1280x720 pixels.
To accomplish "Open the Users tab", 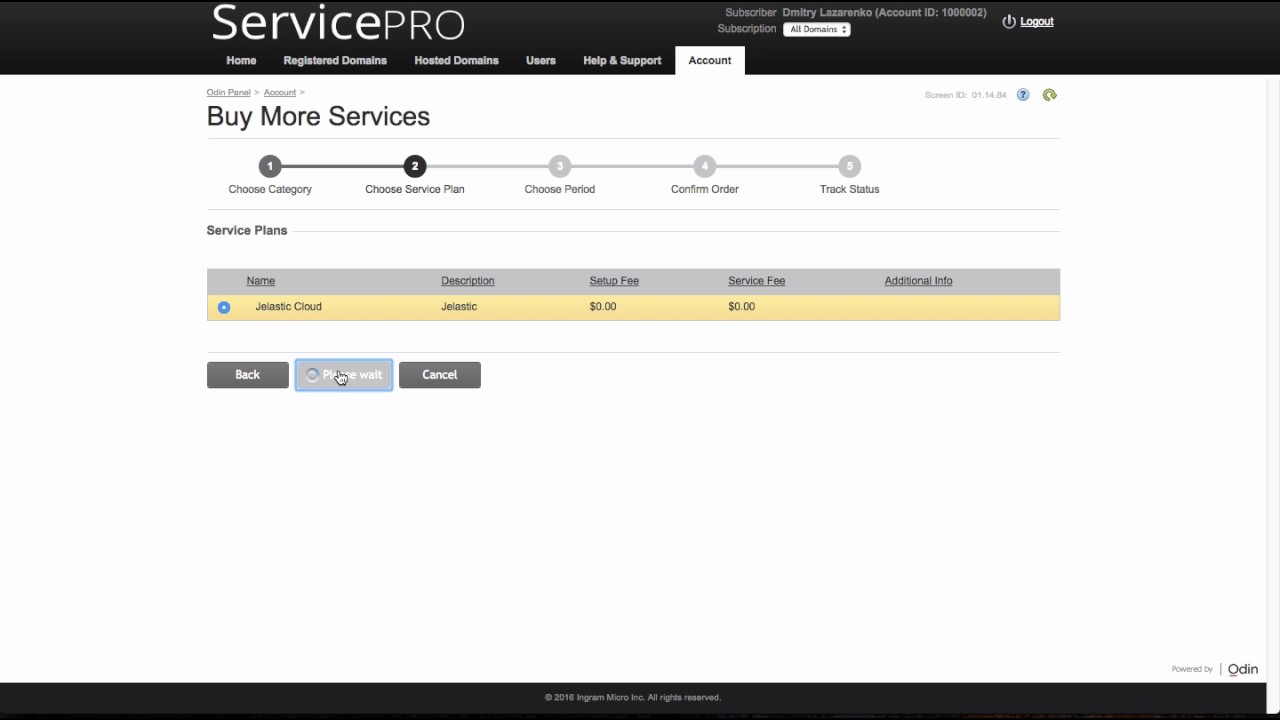I will 541,60.
